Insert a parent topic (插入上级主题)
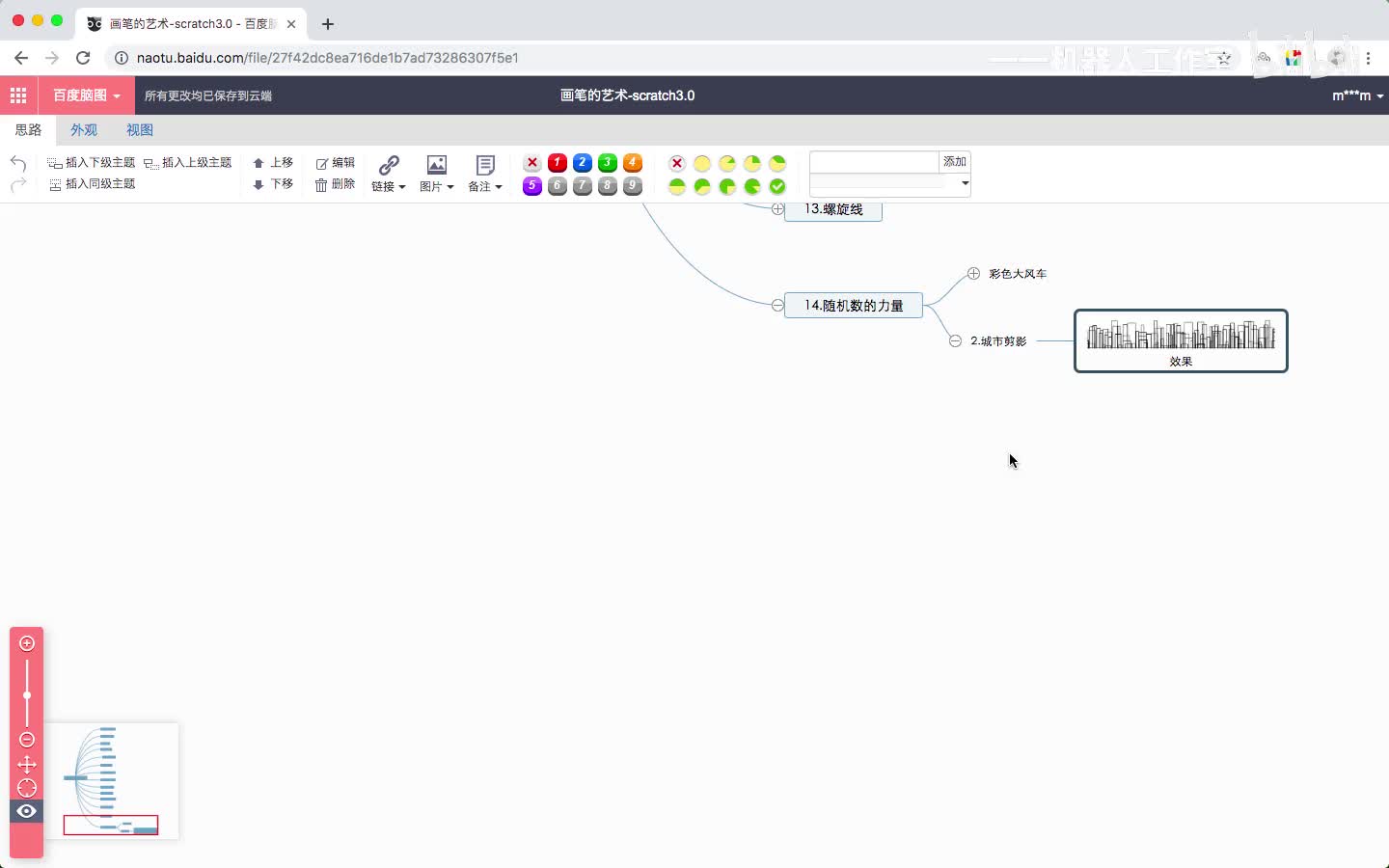The width and height of the screenshot is (1389, 868). (188, 163)
